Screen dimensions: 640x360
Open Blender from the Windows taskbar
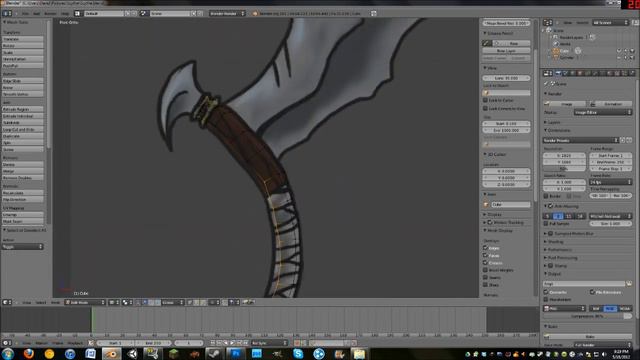[111, 354]
